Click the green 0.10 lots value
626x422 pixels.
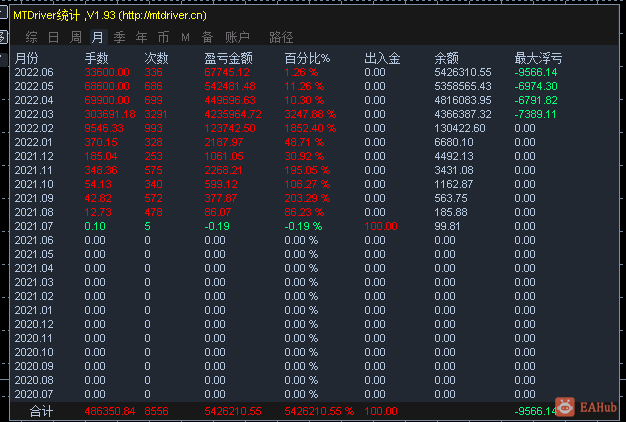click(x=95, y=226)
